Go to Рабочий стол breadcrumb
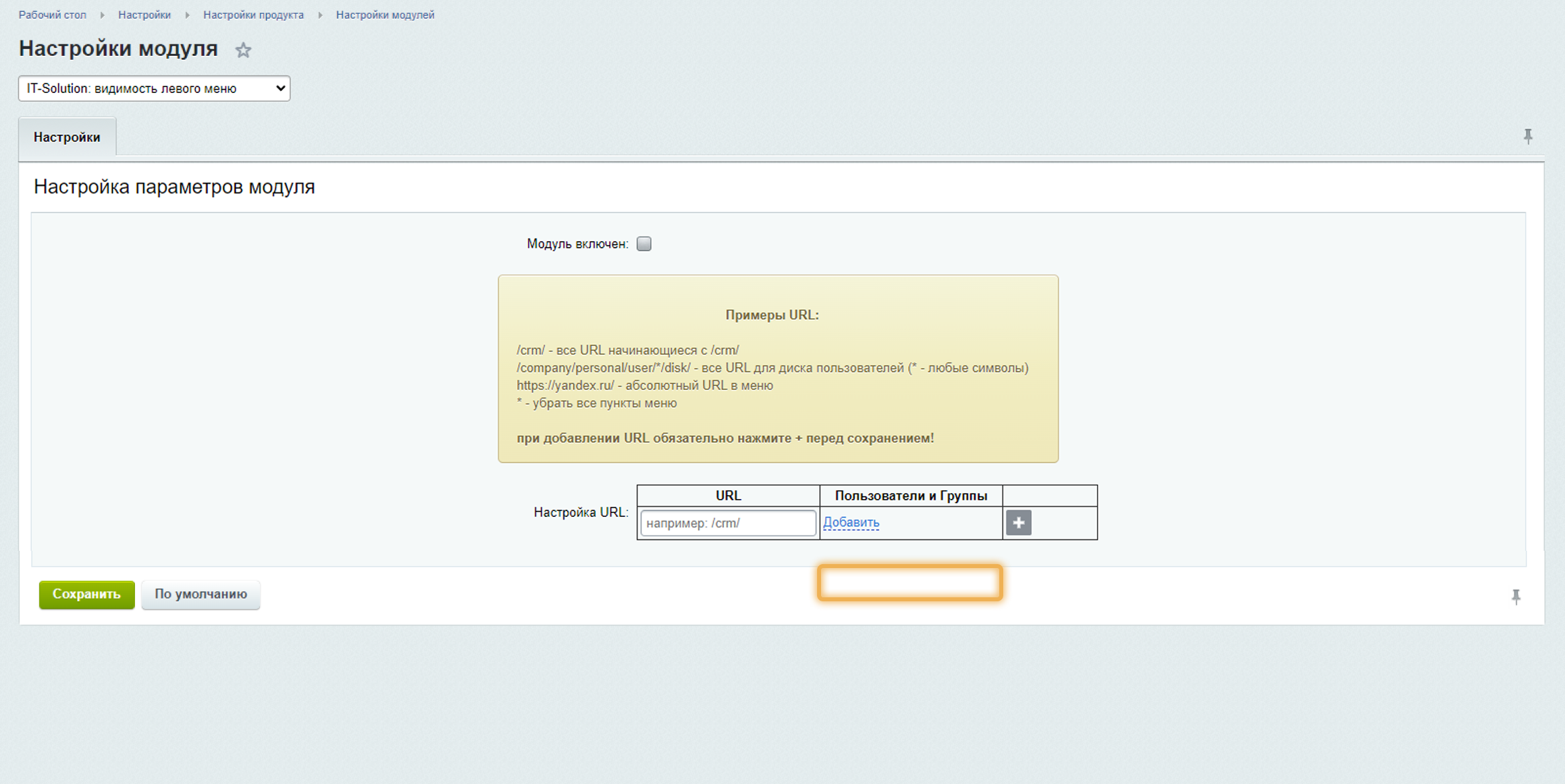Screen dimensions: 1565x784 click(x=53, y=15)
